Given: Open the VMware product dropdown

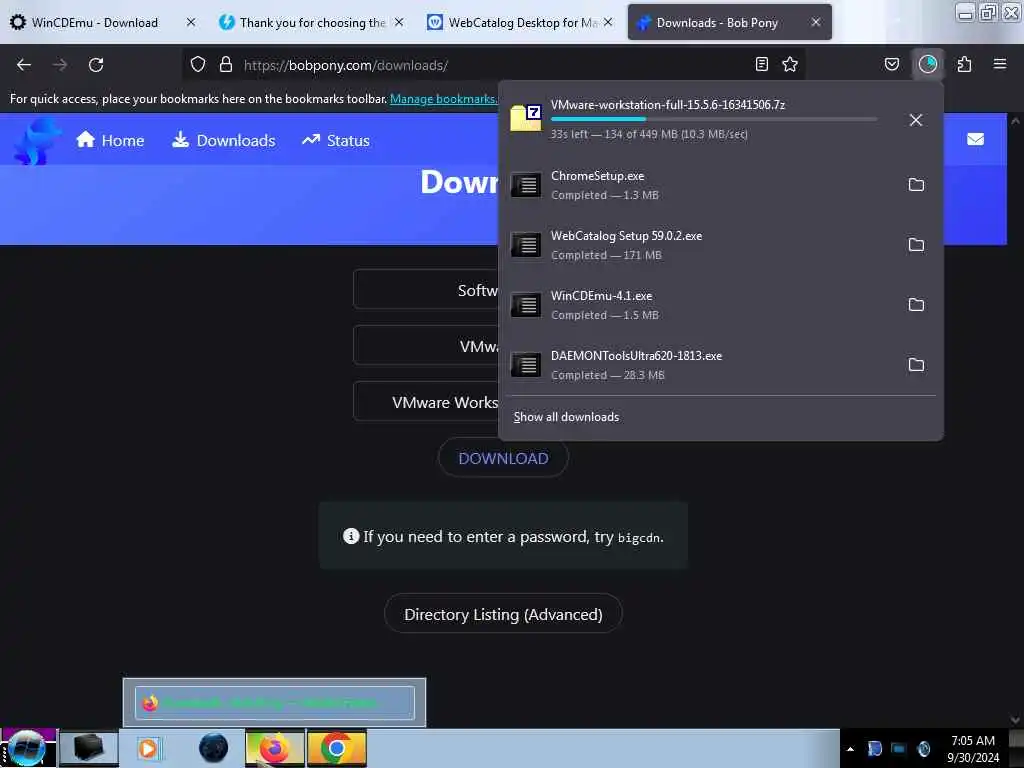Looking at the screenshot, I should coord(426,346).
